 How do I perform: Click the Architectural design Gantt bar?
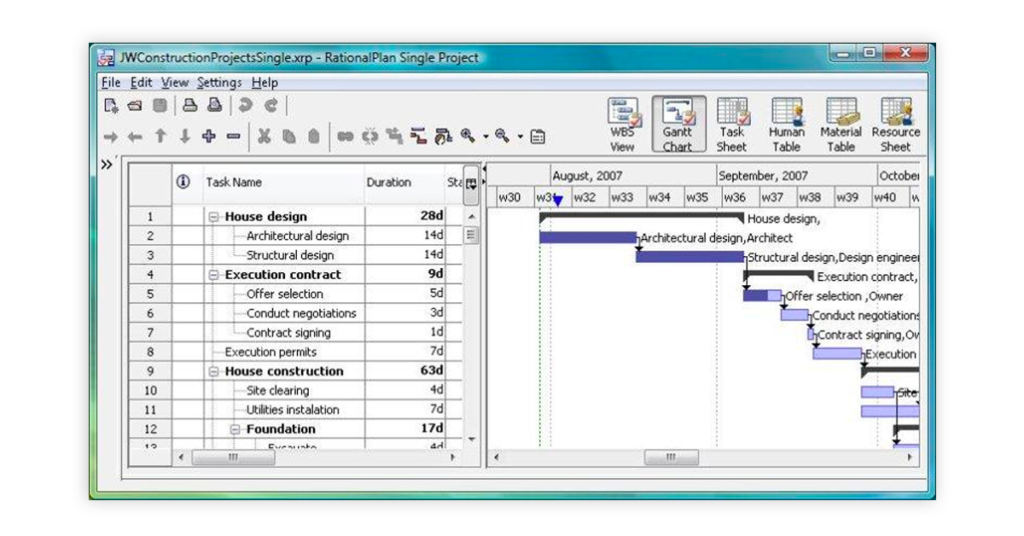[x=588, y=238]
